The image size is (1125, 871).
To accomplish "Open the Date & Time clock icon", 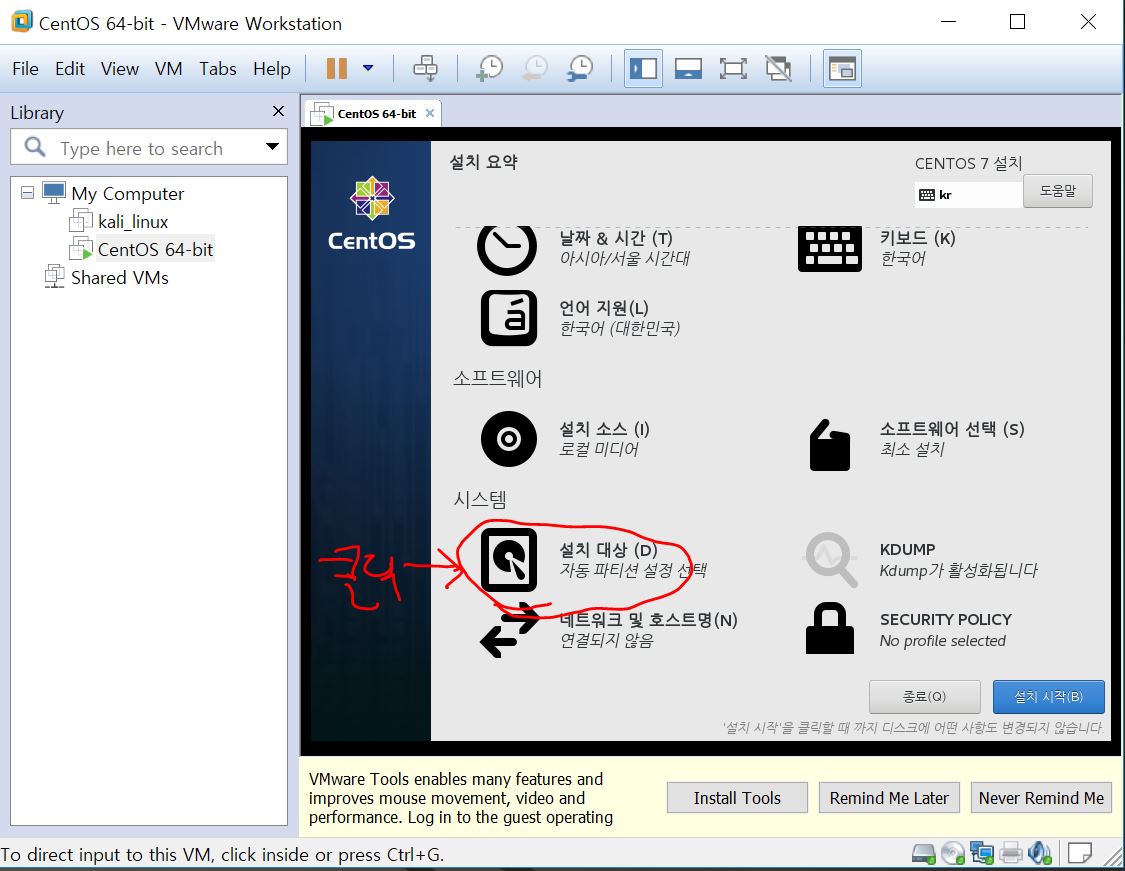I will [x=507, y=249].
